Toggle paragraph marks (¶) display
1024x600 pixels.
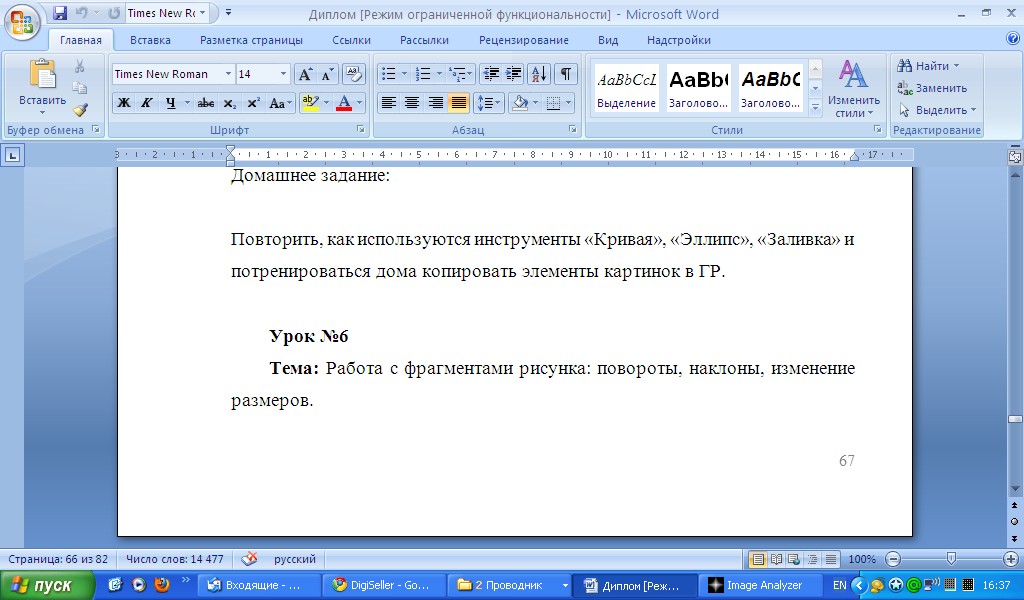[x=565, y=74]
